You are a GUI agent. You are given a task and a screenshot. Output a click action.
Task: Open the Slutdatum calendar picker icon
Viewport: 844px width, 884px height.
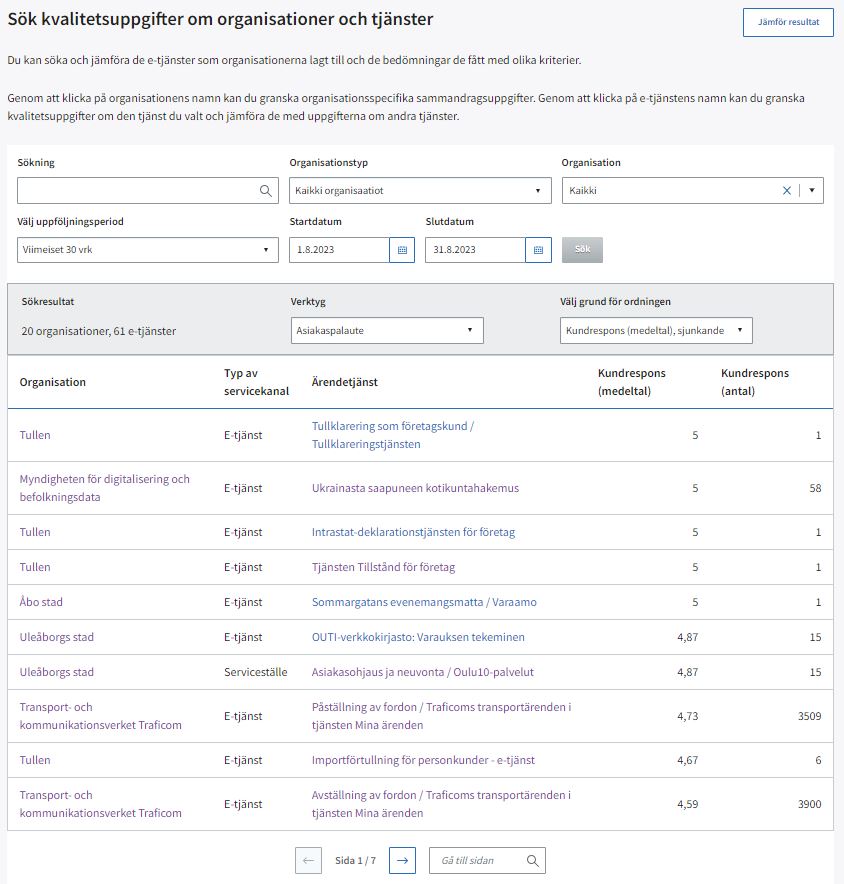[x=538, y=250]
